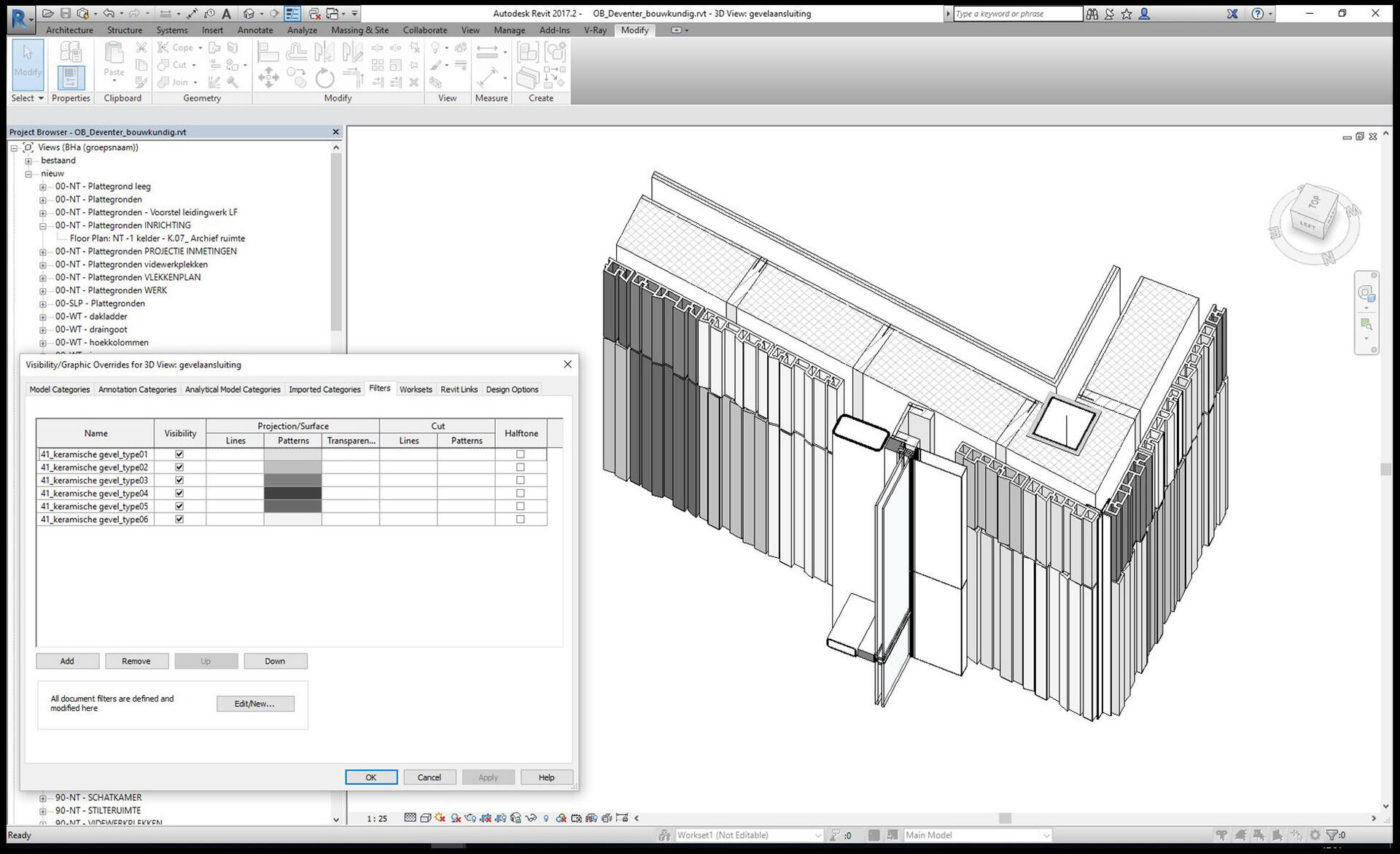Click the Paste clipboard icon
The width and height of the screenshot is (1400, 854).
[114, 60]
